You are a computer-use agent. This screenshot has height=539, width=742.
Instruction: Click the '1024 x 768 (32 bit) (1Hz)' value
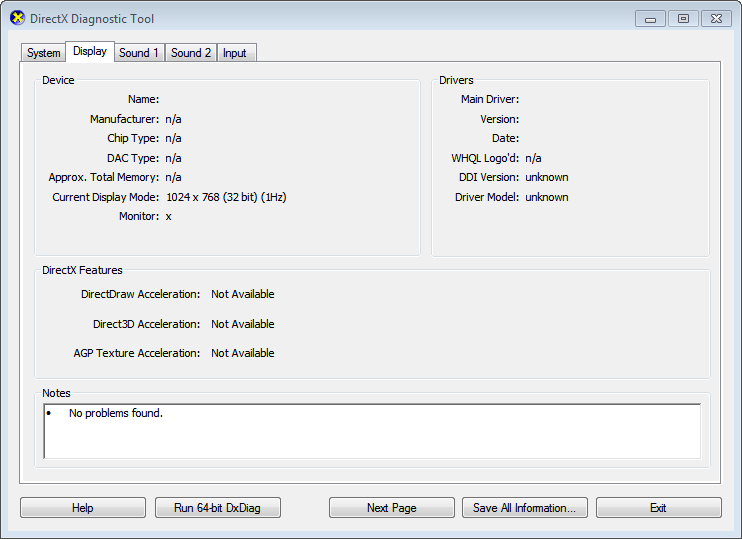click(x=226, y=197)
